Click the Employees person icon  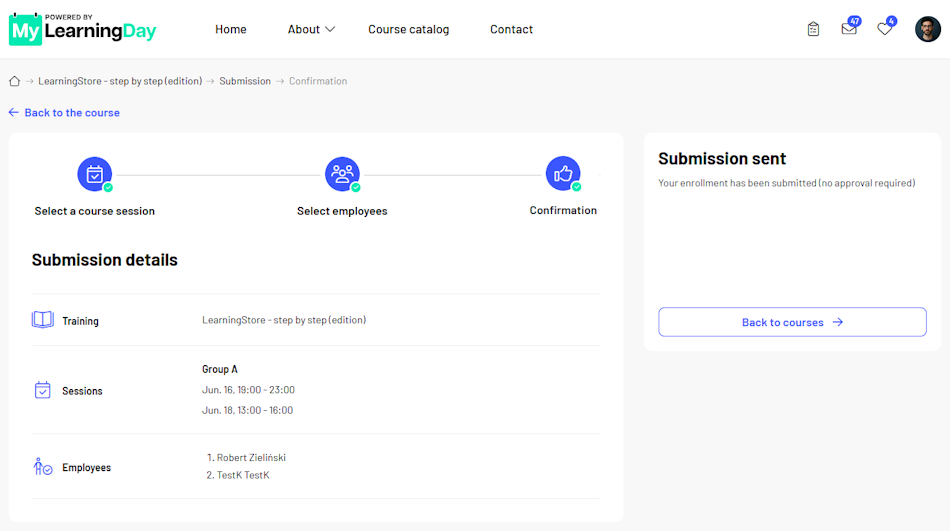click(42, 467)
